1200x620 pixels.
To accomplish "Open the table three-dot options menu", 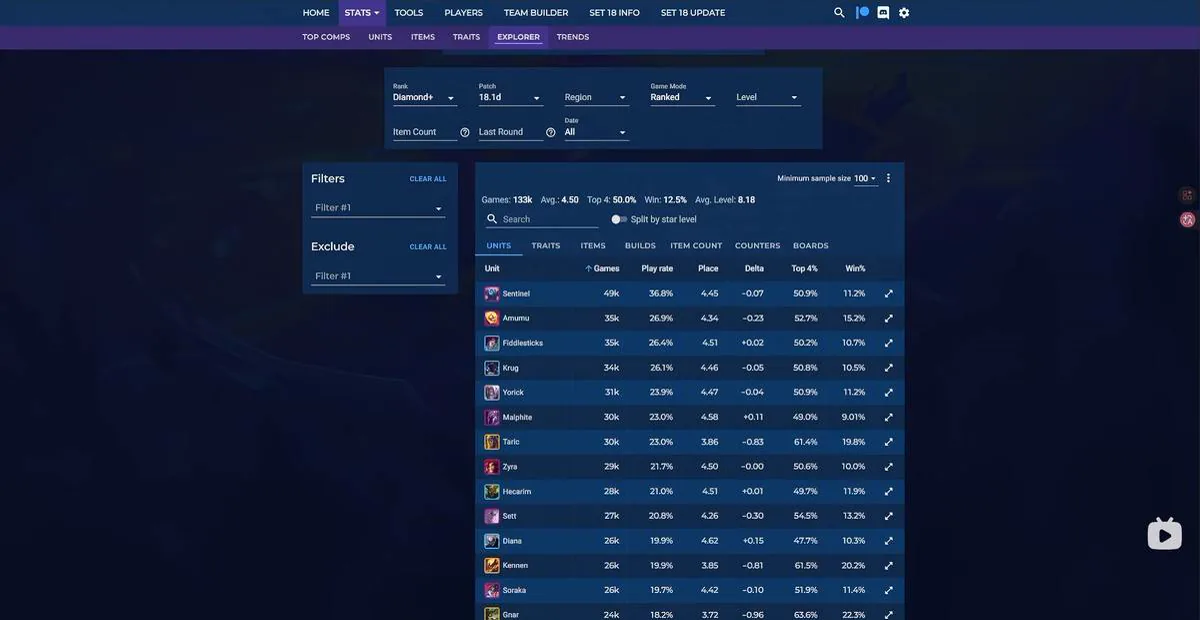I will (x=888, y=178).
